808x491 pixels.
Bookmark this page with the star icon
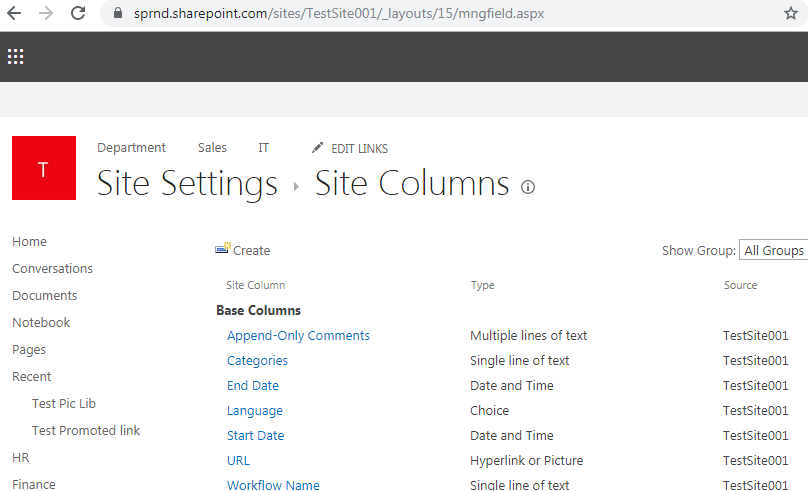[x=790, y=13]
